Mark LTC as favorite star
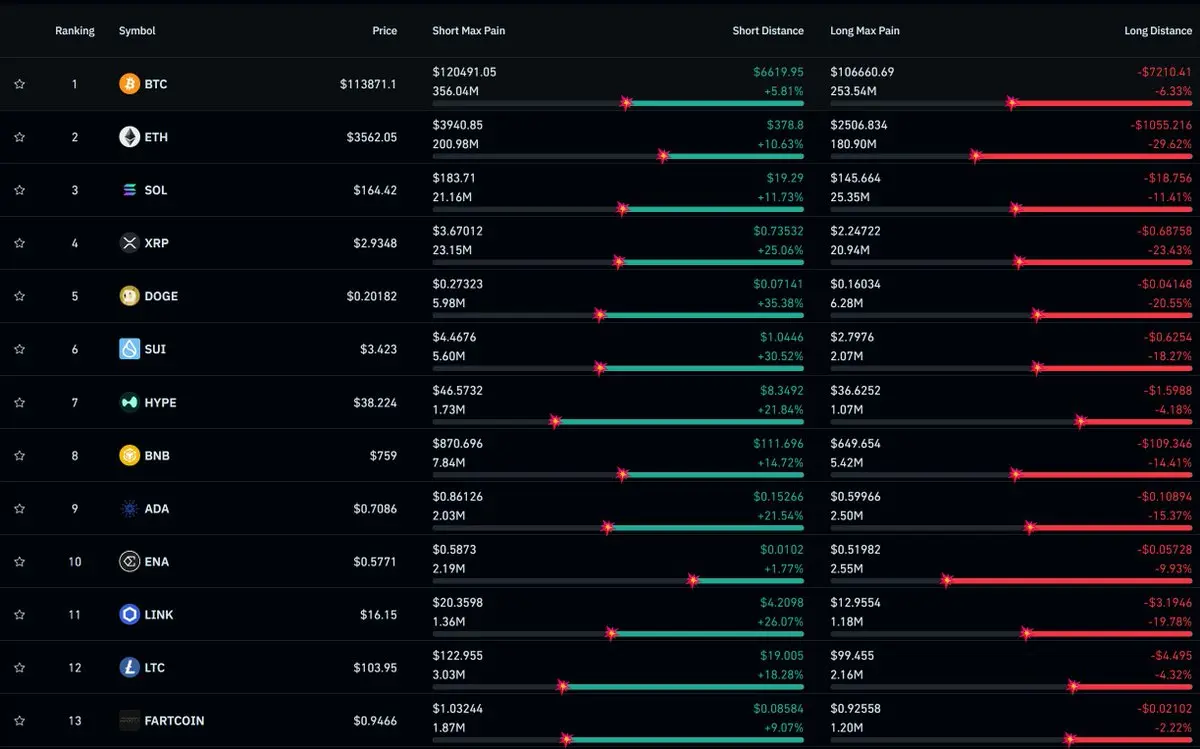 click(19, 667)
